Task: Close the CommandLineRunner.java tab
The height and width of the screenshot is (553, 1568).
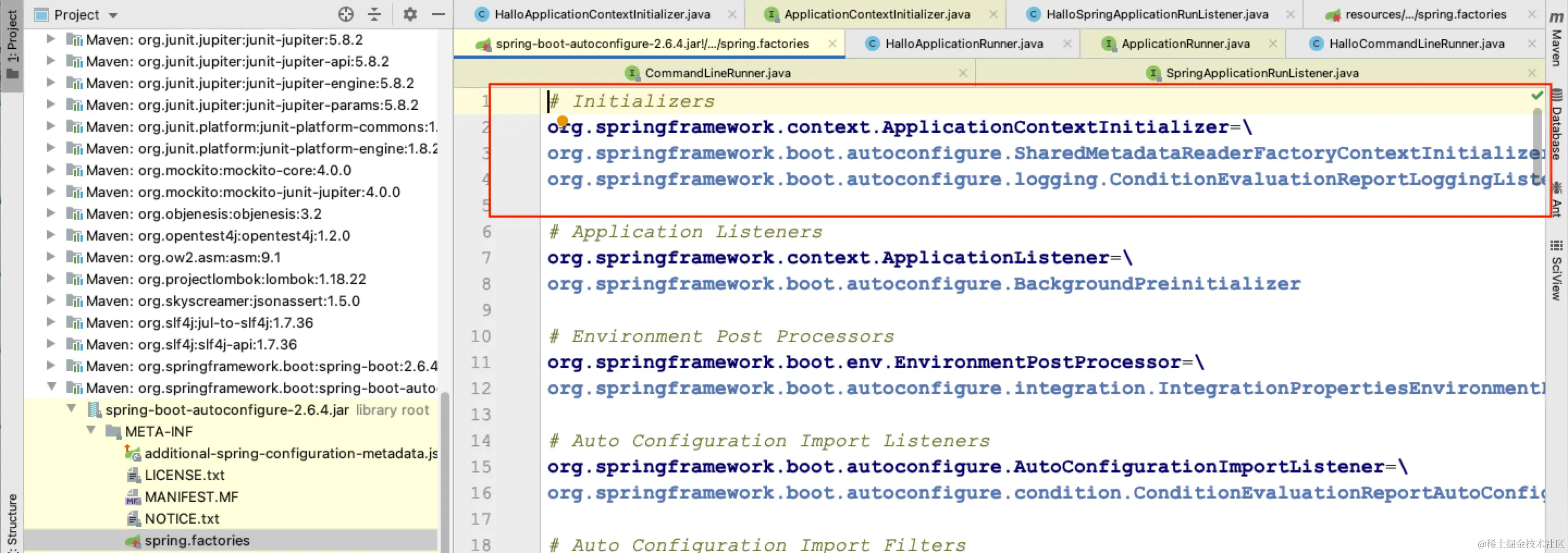Action: [962, 73]
